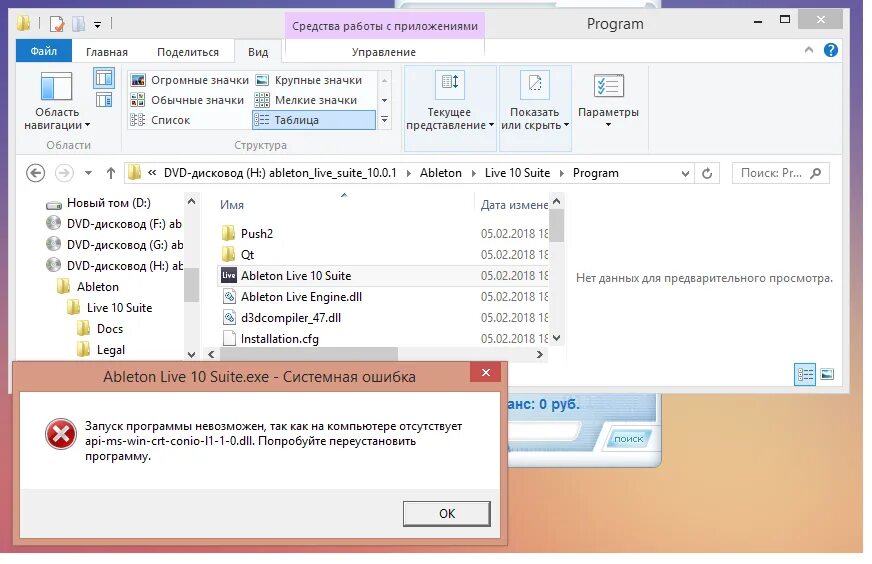The image size is (872, 564).
Task: Click file list vertical scrollbar down arrow
Action: 557,338
